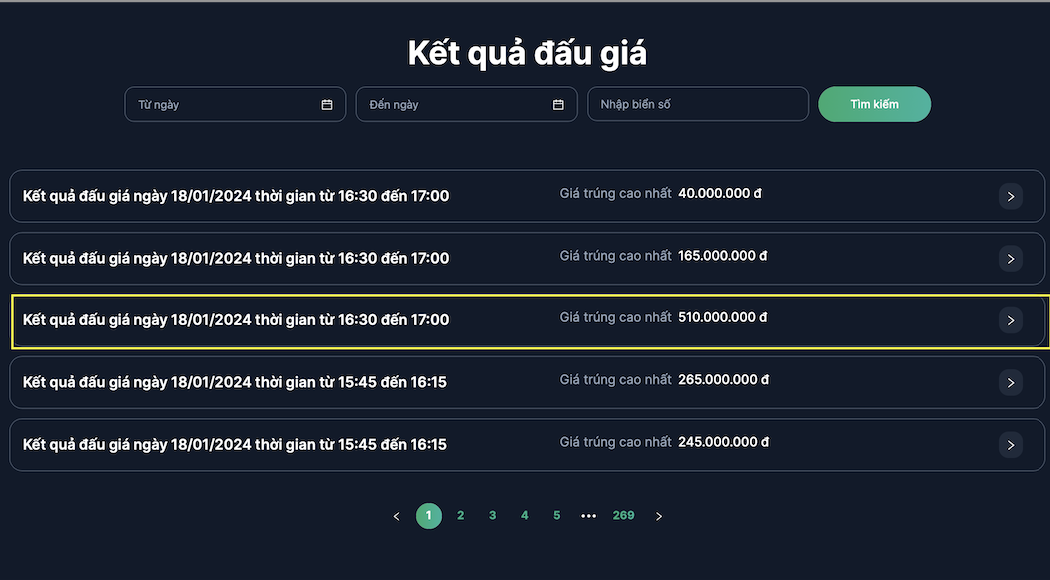
Task: Open the 40.000.000 đ result arrow
Action: (x=1011, y=197)
